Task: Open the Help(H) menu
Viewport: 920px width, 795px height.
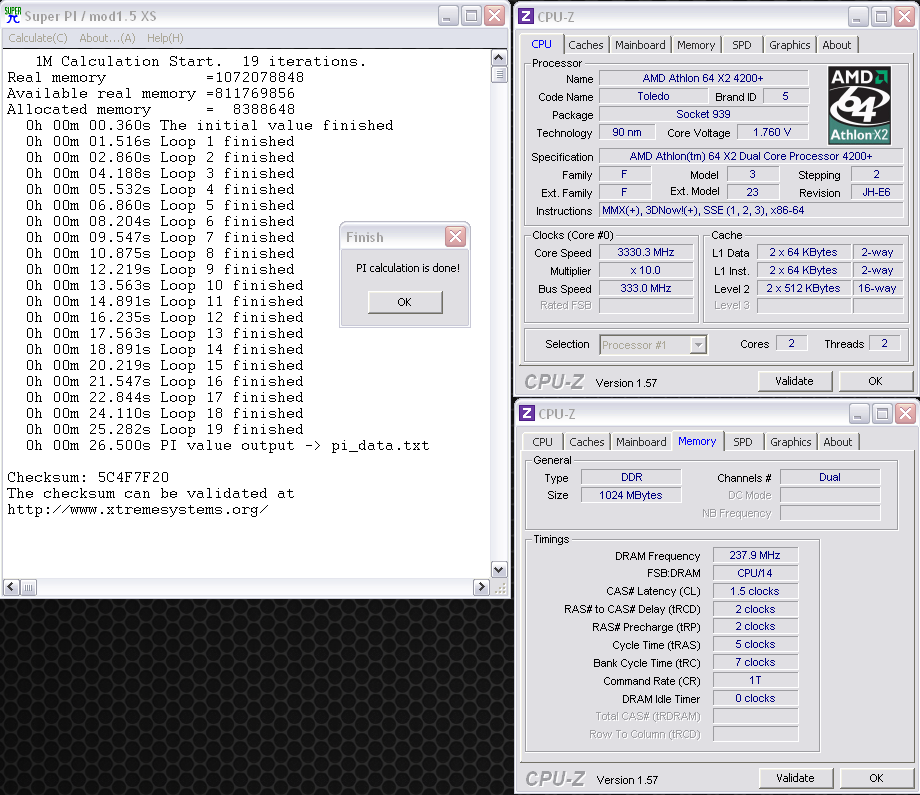Action: click(165, 38)
